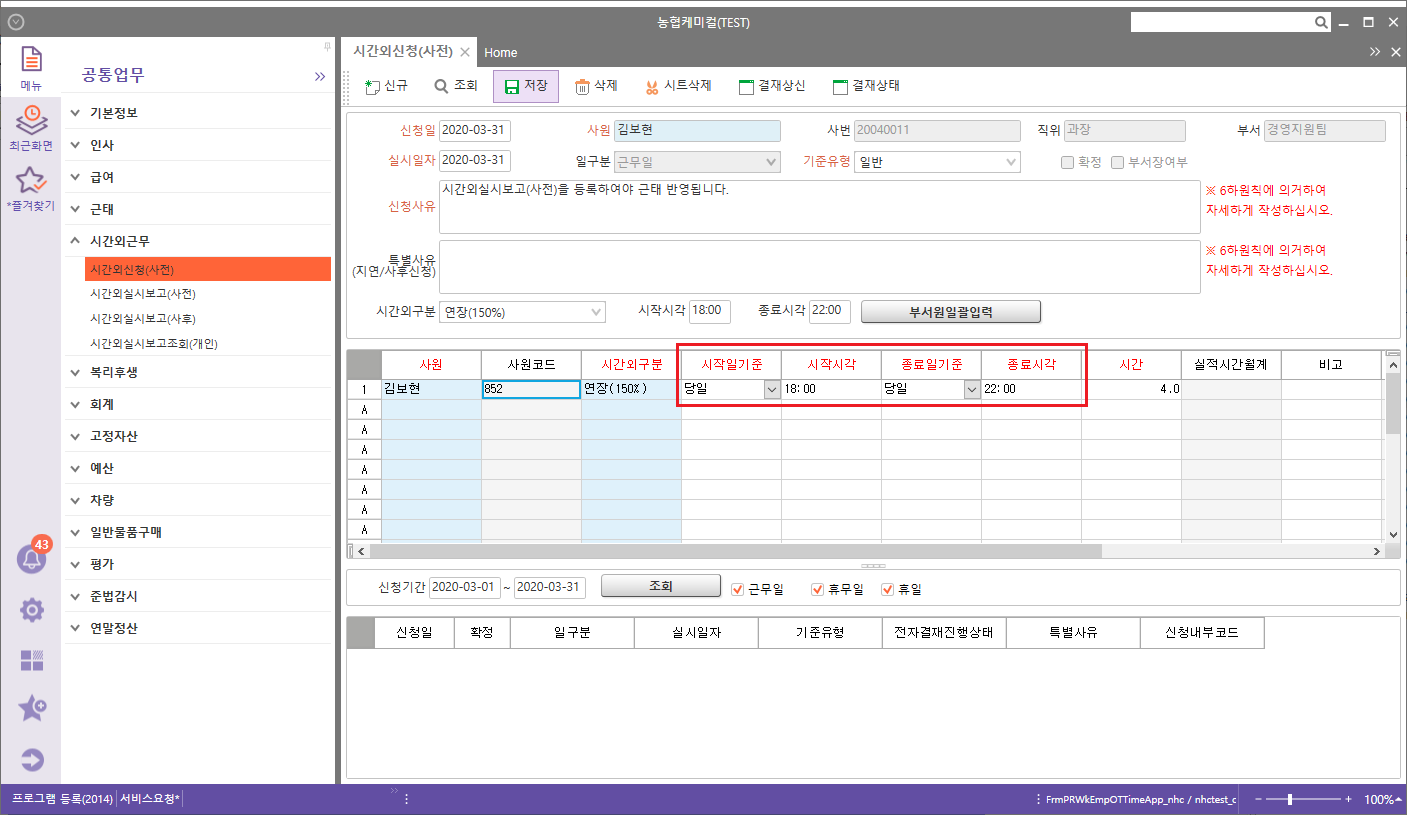The width and height of the screenshot is (1407, 815).
Task: Collapse the 공통업무 panel with chevrons
Action: coord(320,76)
